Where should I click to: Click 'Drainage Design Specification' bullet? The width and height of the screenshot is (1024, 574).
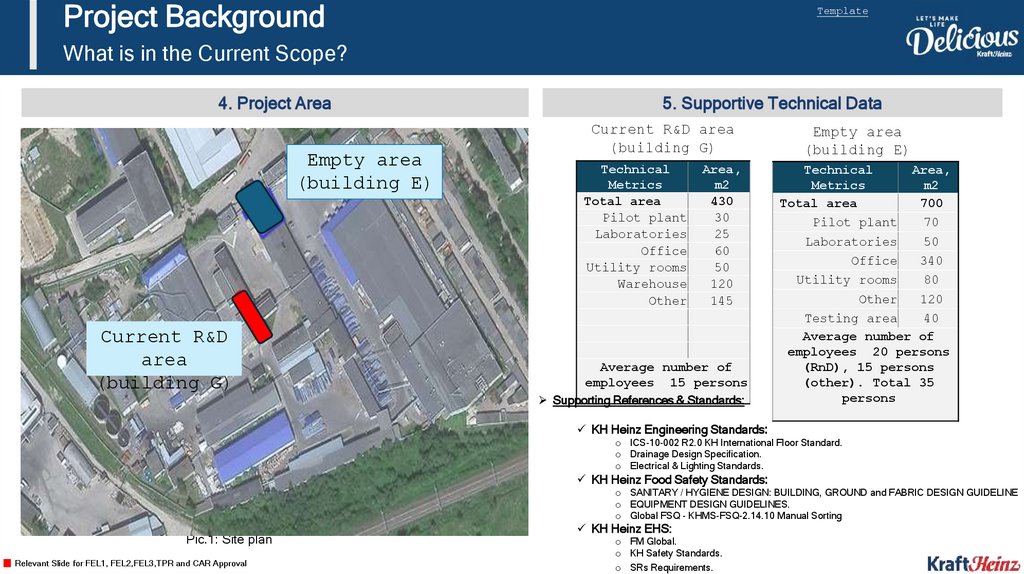pyautogui.click(x=696, y=454)
